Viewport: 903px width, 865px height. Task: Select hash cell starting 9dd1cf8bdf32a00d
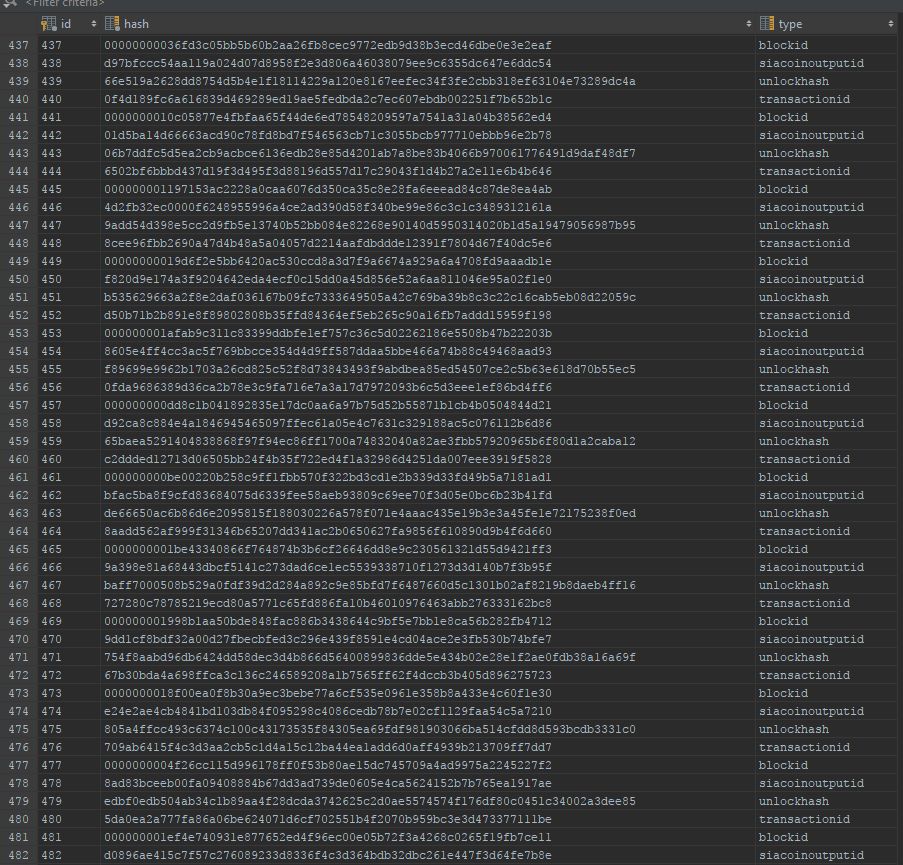coord(428,639)
